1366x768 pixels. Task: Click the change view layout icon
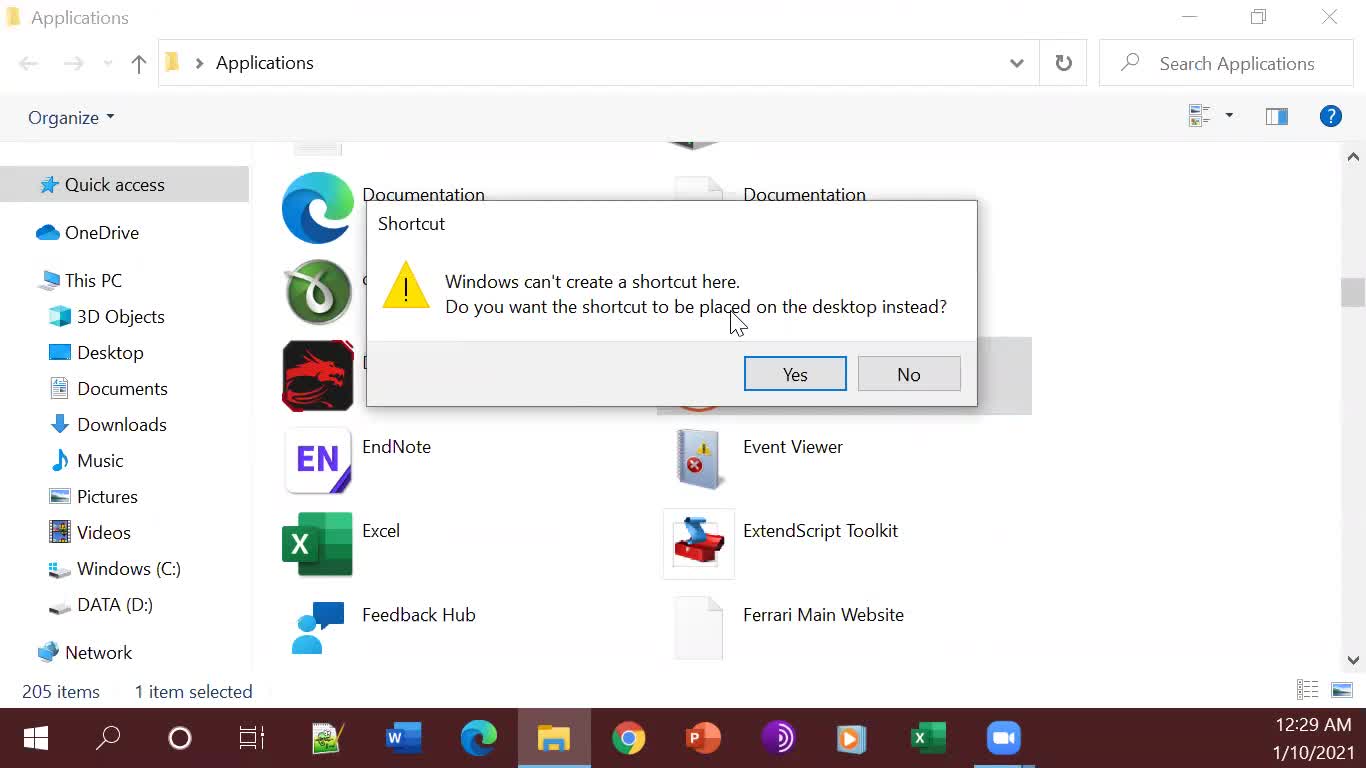[x=1199, y=116]
